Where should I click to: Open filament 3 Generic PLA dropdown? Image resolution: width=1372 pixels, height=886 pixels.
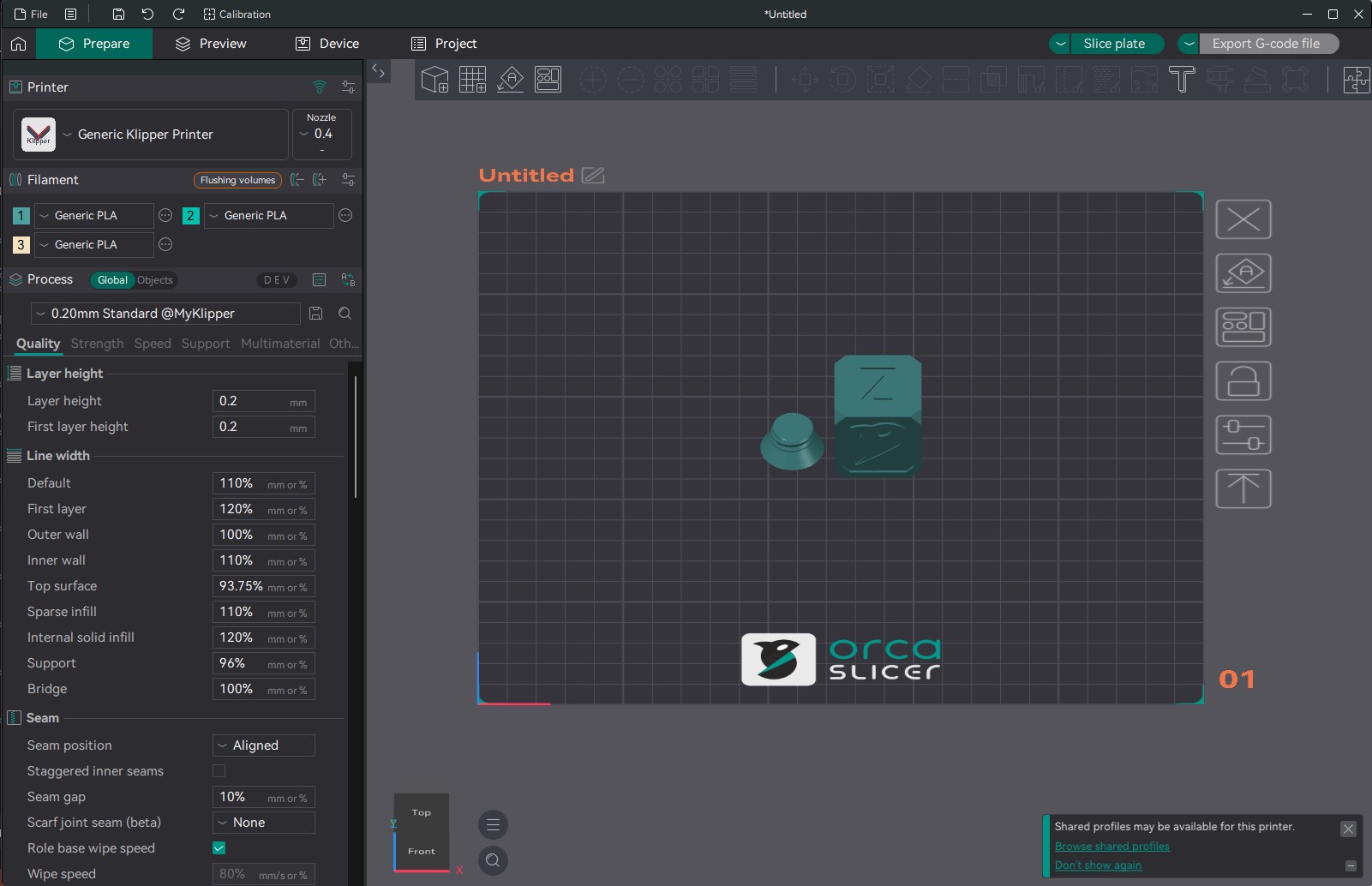(x=94, y=245)
